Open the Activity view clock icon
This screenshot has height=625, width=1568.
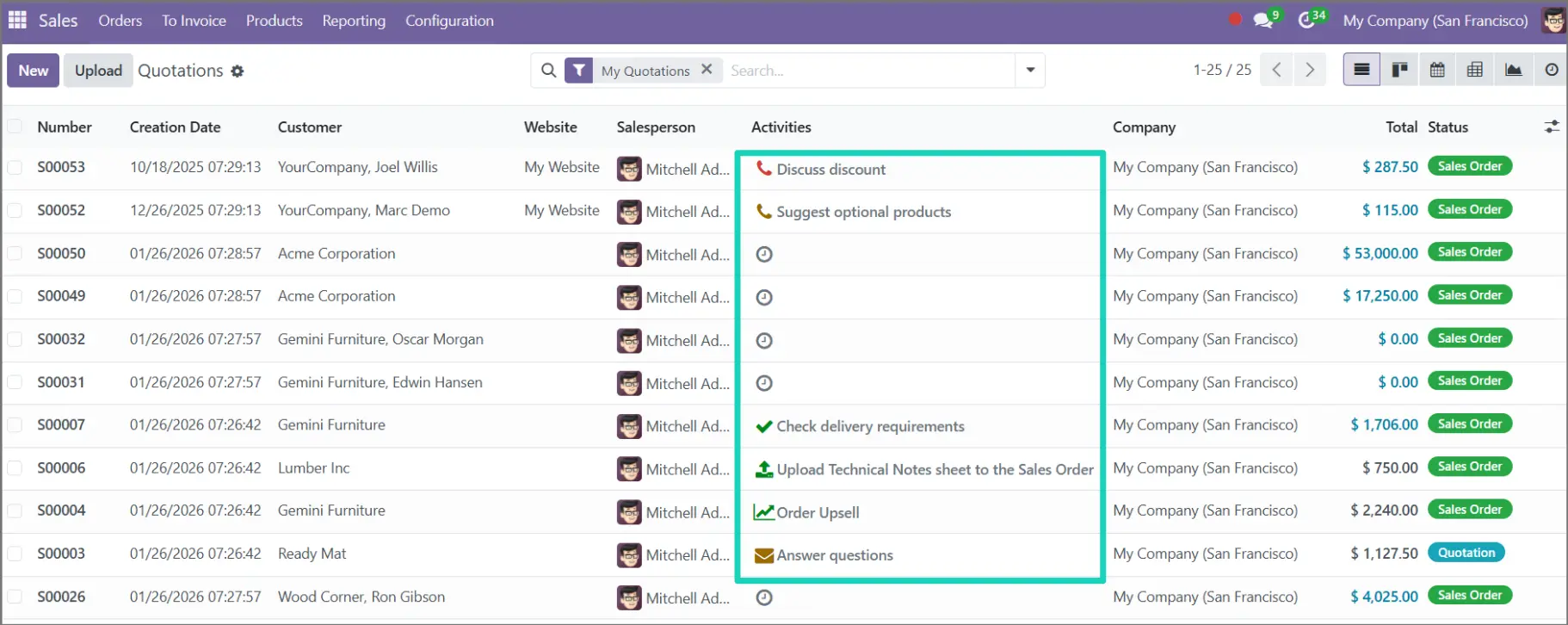1551,70
